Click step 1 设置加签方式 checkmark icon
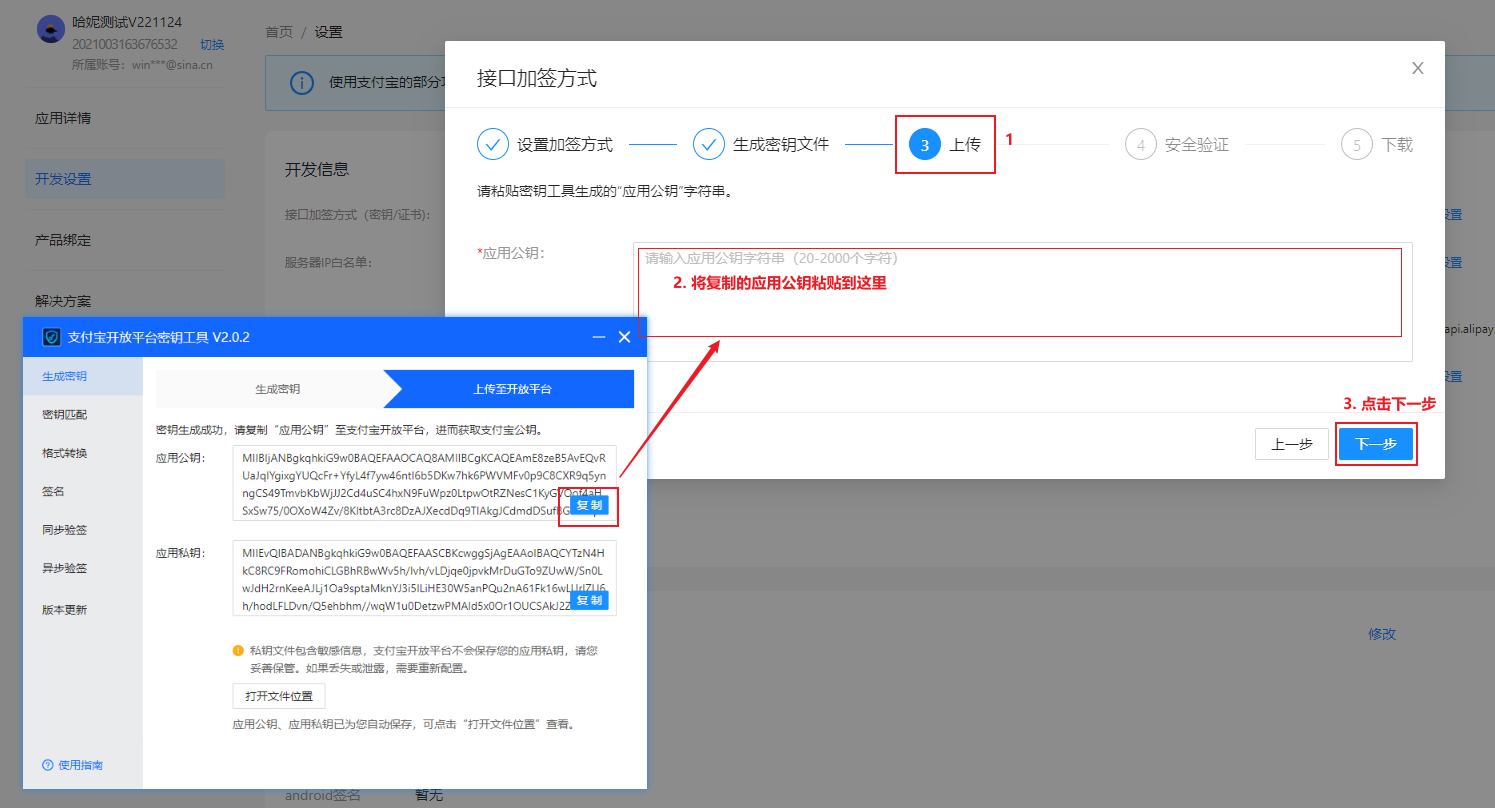 tap(493, 144)
